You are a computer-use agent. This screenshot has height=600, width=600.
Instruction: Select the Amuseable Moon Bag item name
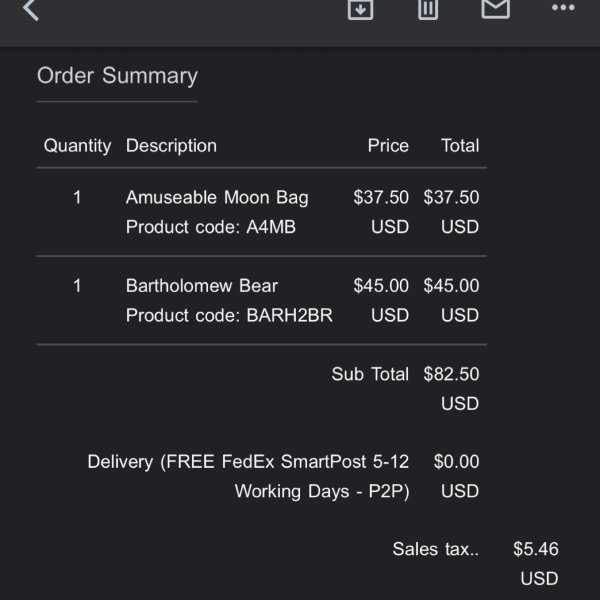(217, 197)
